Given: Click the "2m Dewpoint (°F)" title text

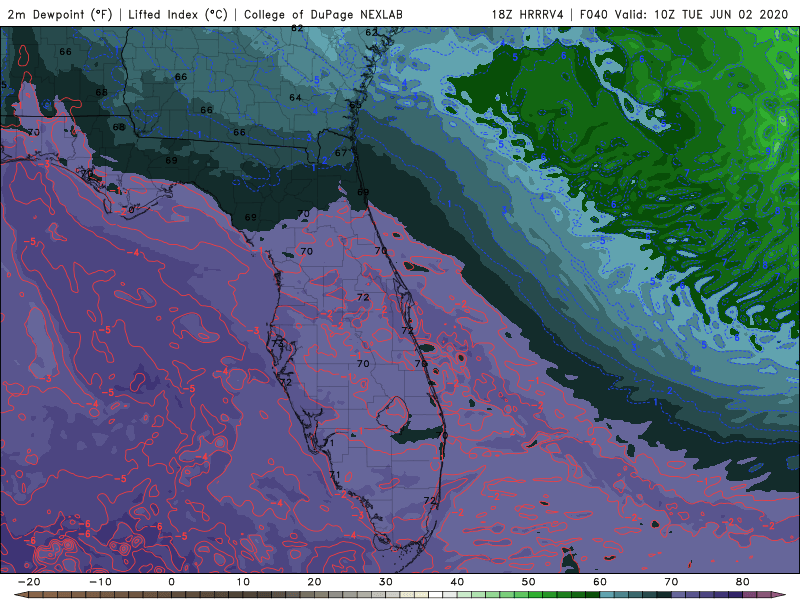Looking at the screenshot, I should click(60, 14).
